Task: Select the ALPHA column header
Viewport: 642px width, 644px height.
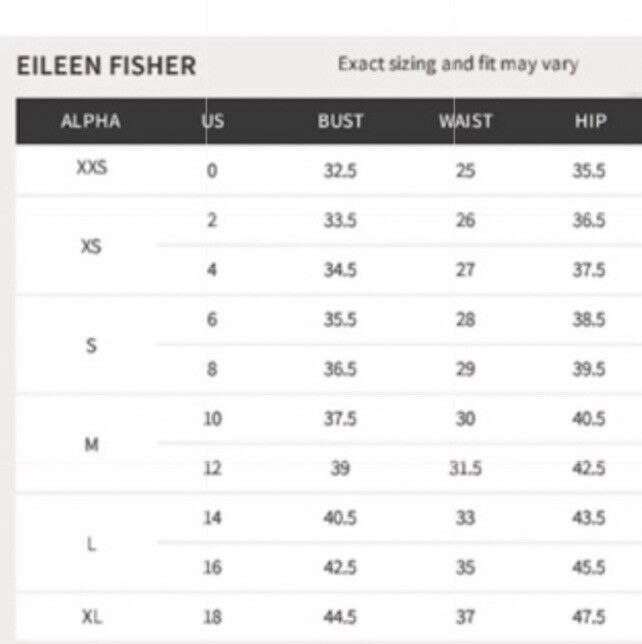Action: click(x=90, y=121)
